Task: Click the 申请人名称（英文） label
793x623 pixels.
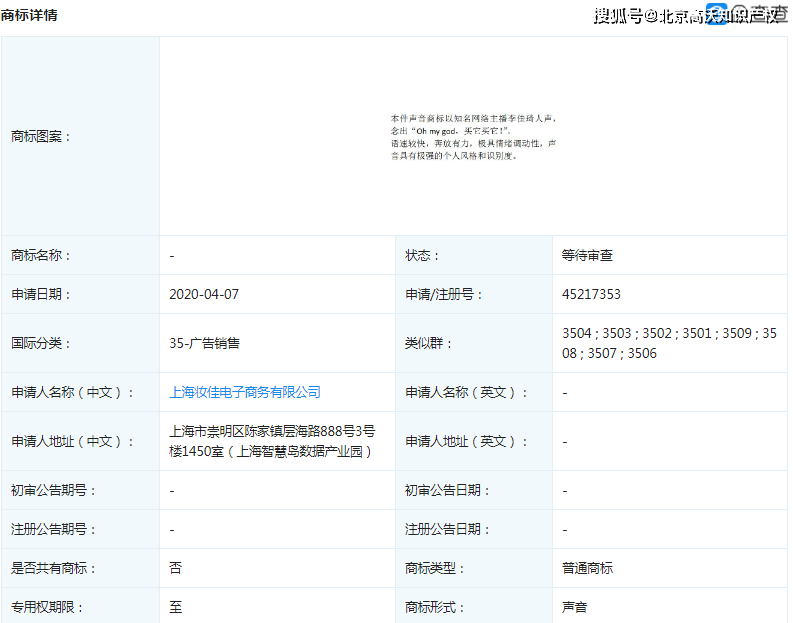Action: pos(466,392)
